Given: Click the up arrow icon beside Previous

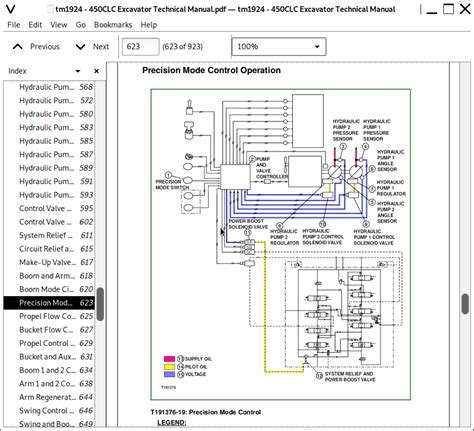Looking at the screenshot, I should click(18, 47).
